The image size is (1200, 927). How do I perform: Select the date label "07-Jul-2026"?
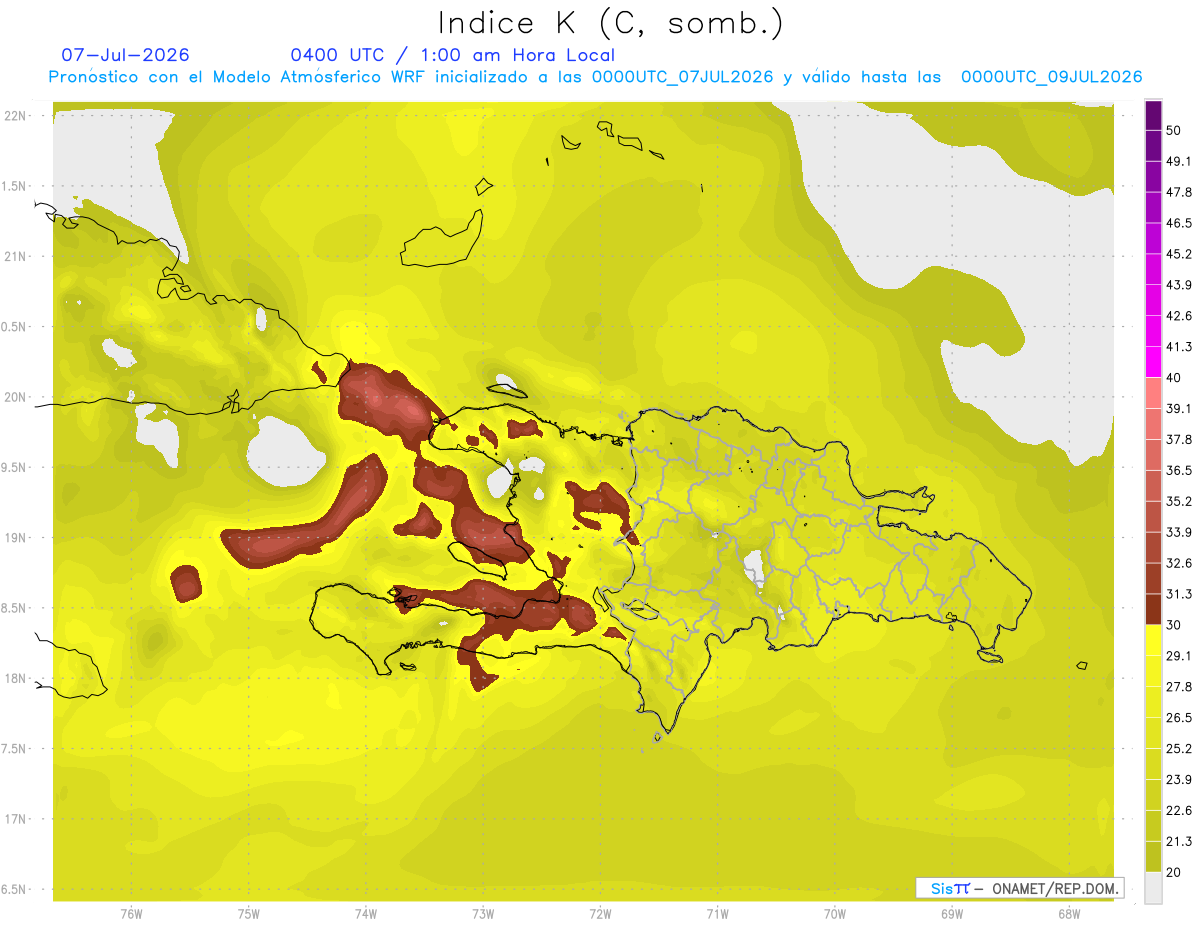[125, 55]
